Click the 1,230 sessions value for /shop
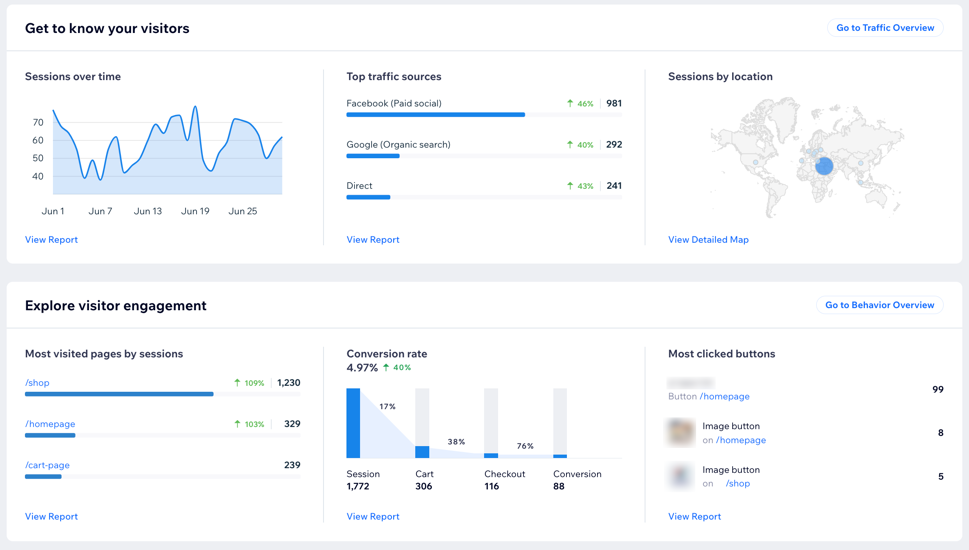969x550 pixels. tap(289, 383)
